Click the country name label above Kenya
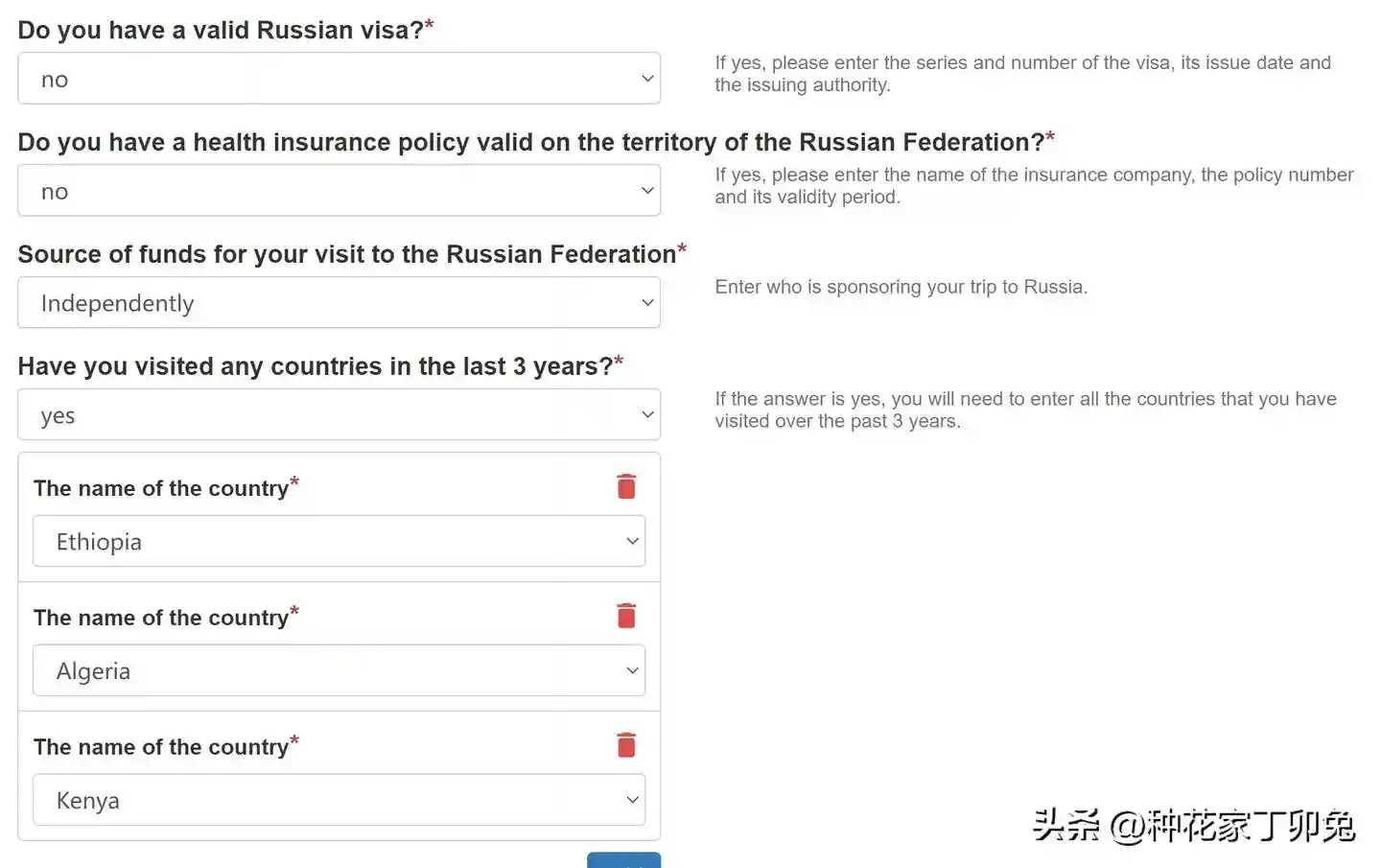The height and width of the screenshot is (868, 1381). point(161,747)
